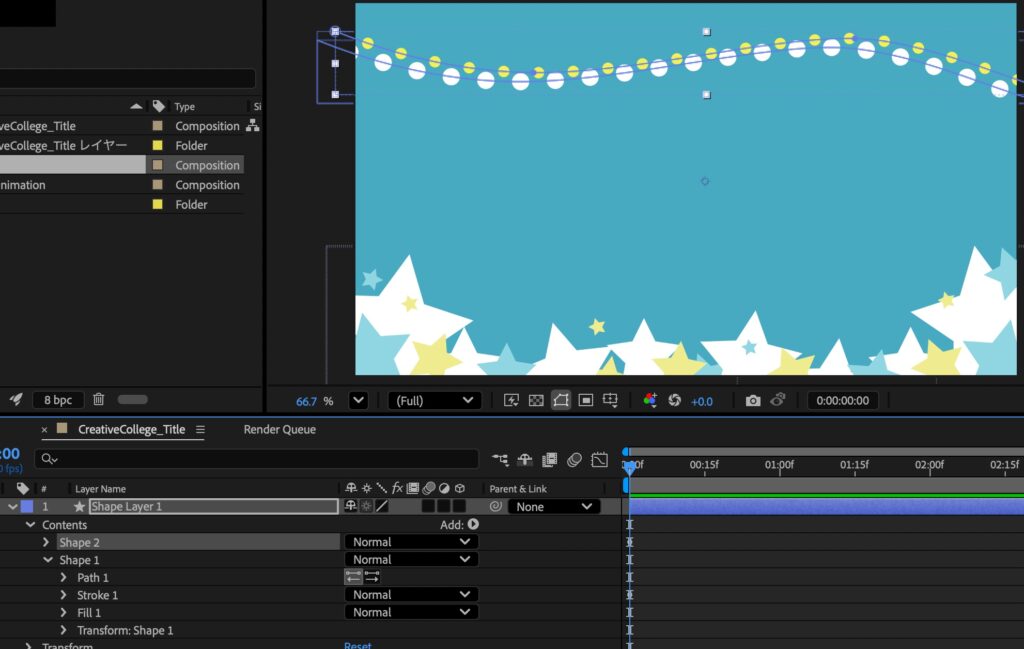The width and height of the screenshot is (1024, 649).
Task: Click the Add contents arrow button
Action: click(x=473, y=524)
